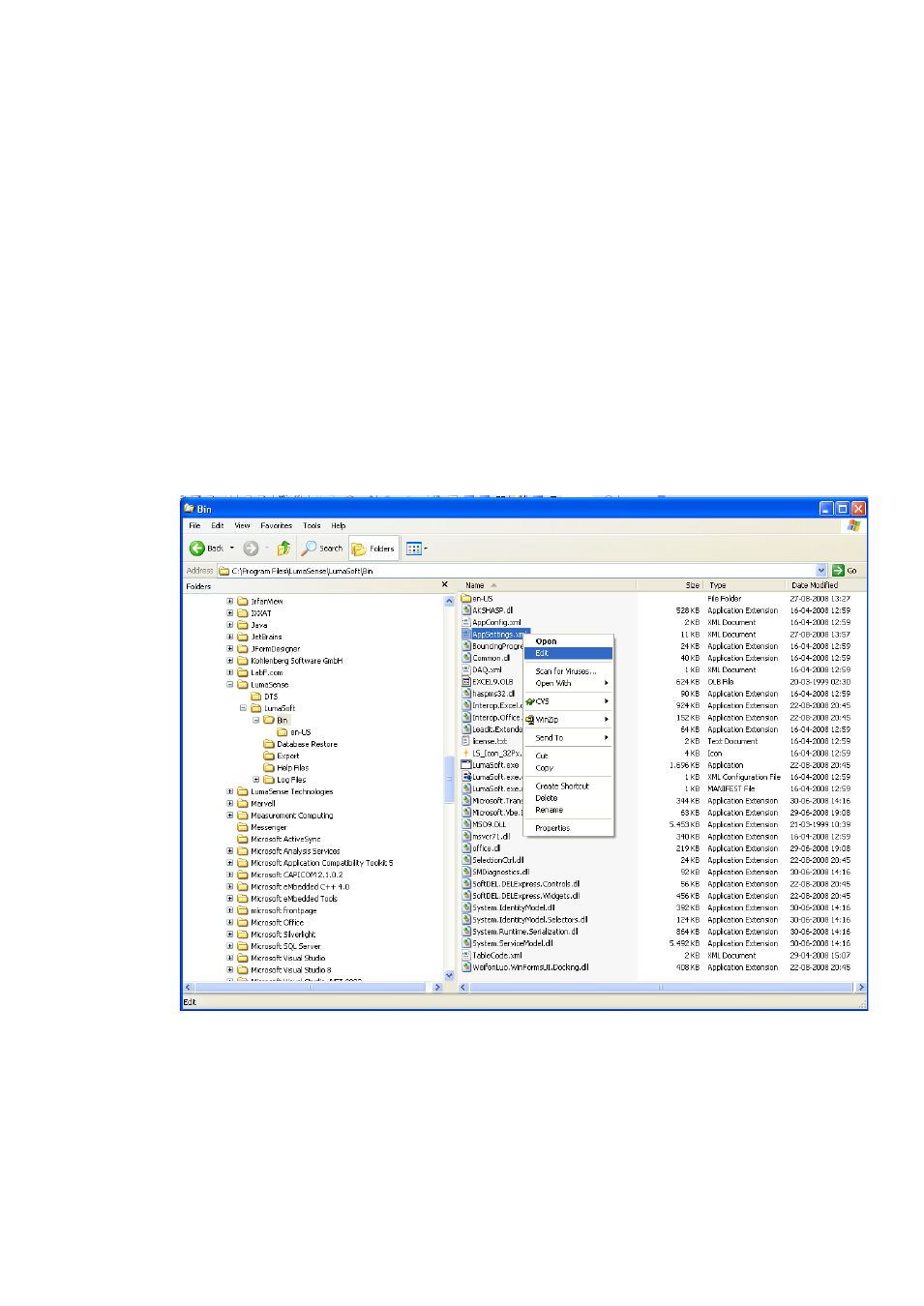Collapse the Bin folder node
924x1306 pixels.
[256, 721]
